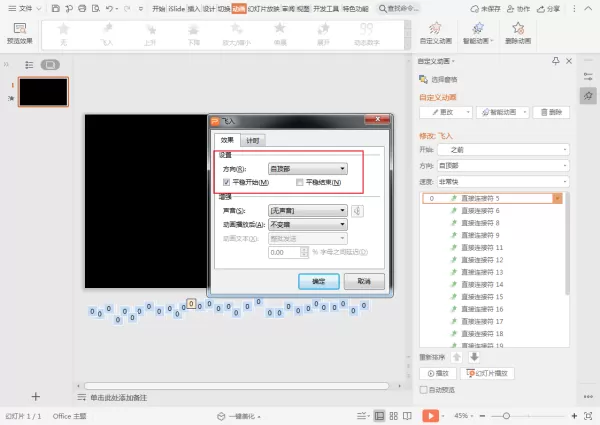This screenshot has height=425, width=600.
Task: Click the 分享 share button
Action: 548,9
